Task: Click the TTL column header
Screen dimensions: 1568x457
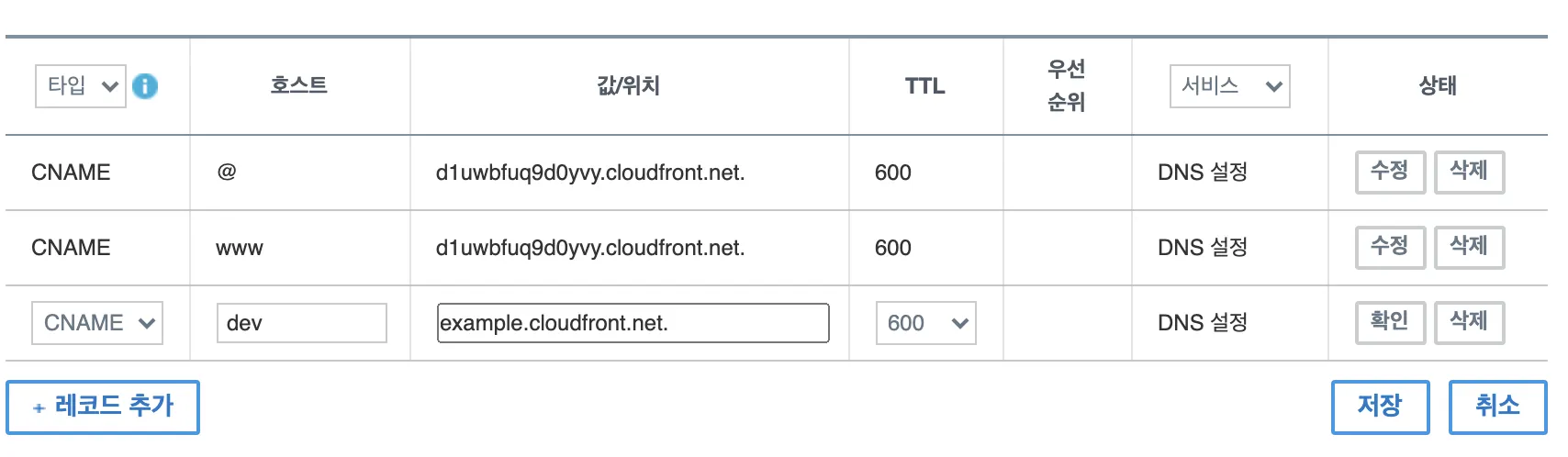Action: [x=925, y=86]
